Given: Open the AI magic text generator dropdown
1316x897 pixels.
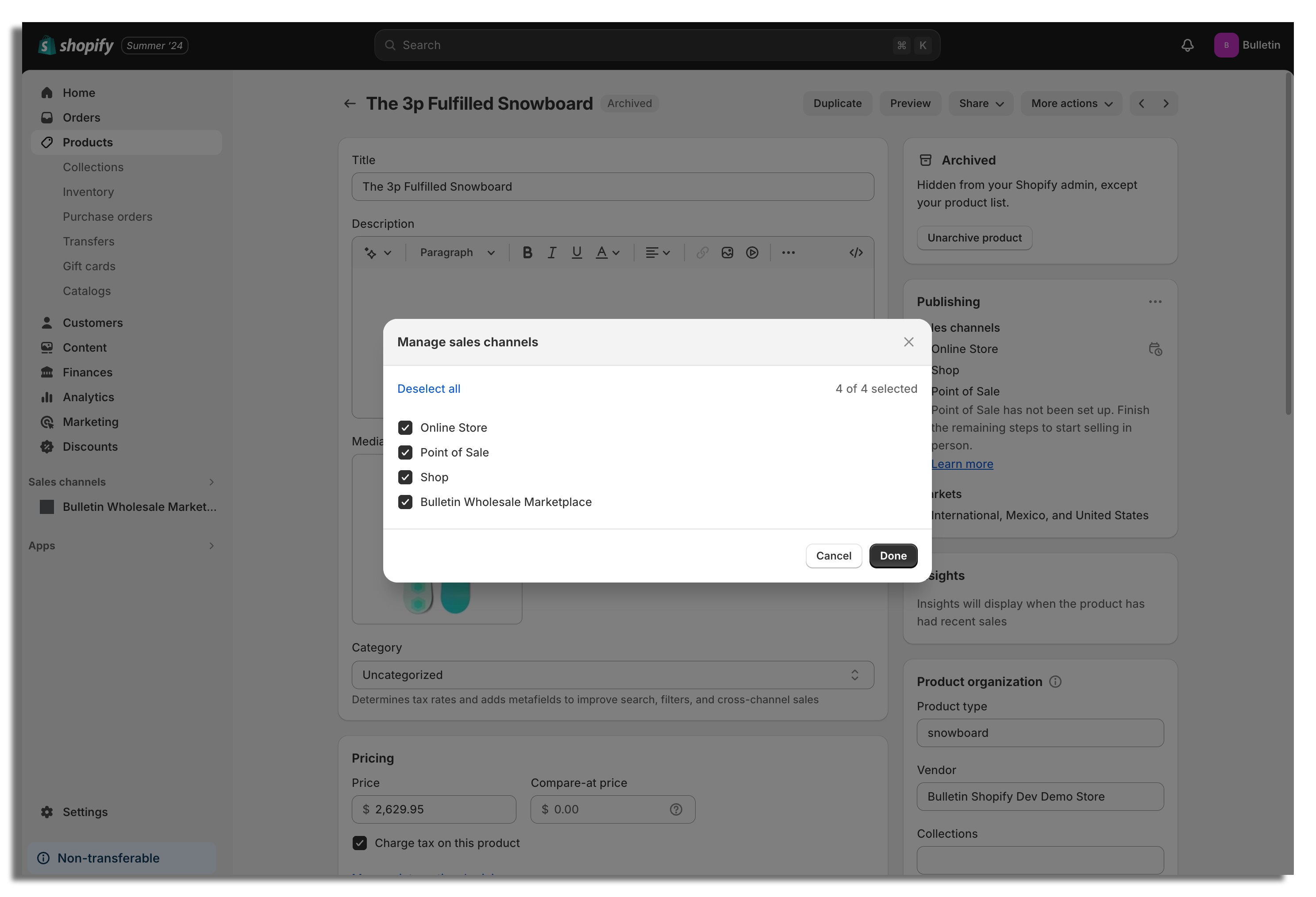Looking at the screenshot, I should pos(377,253).
